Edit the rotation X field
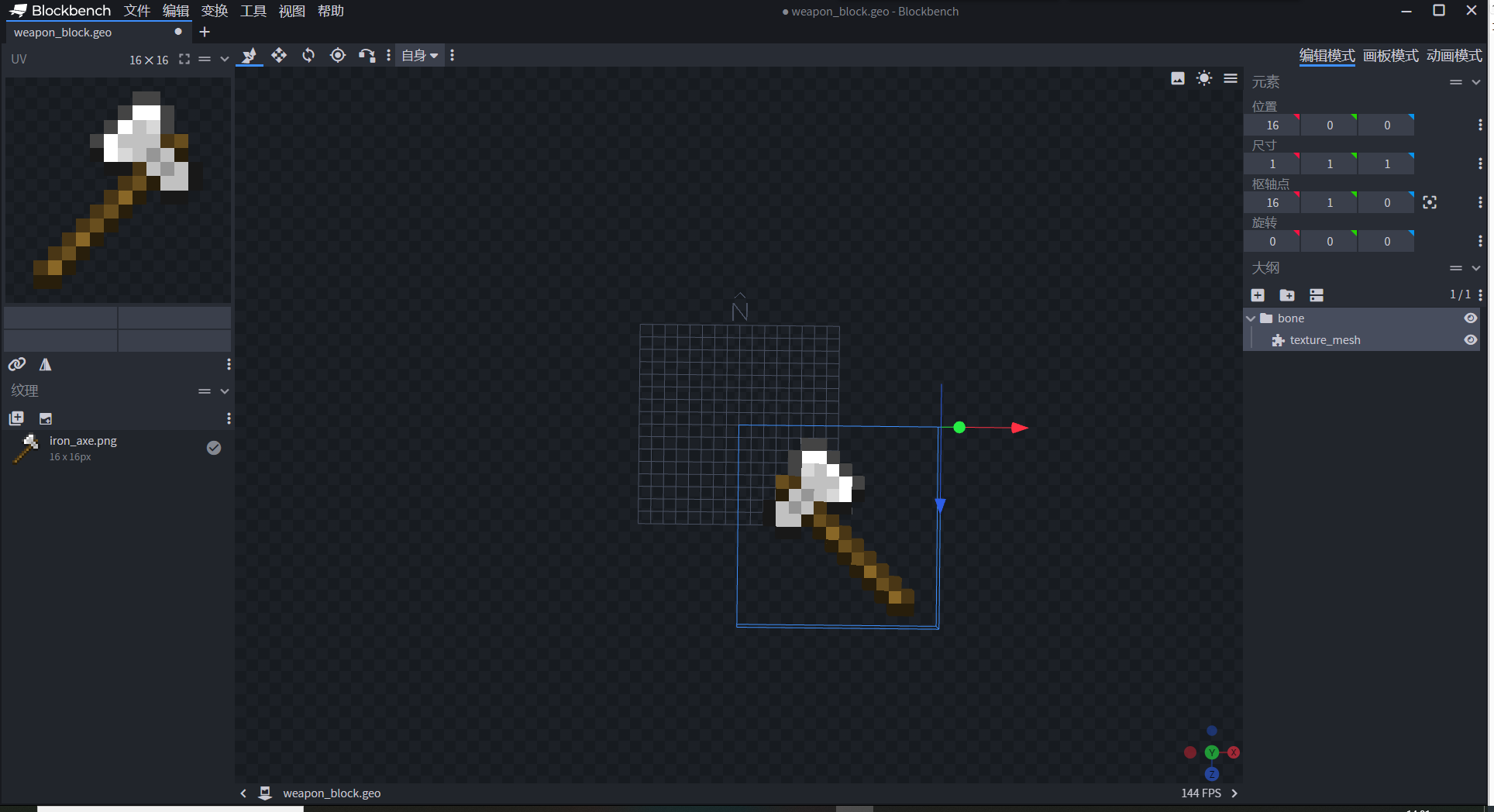 tap(1272, 241)
